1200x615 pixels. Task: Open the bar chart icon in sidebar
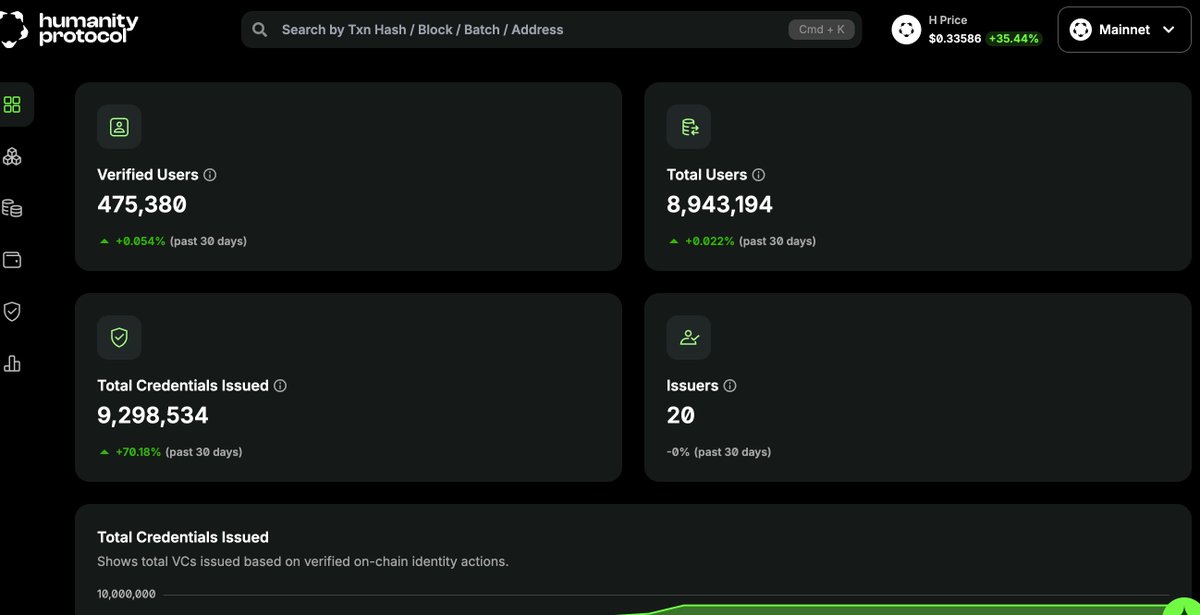tap(13, 364)
